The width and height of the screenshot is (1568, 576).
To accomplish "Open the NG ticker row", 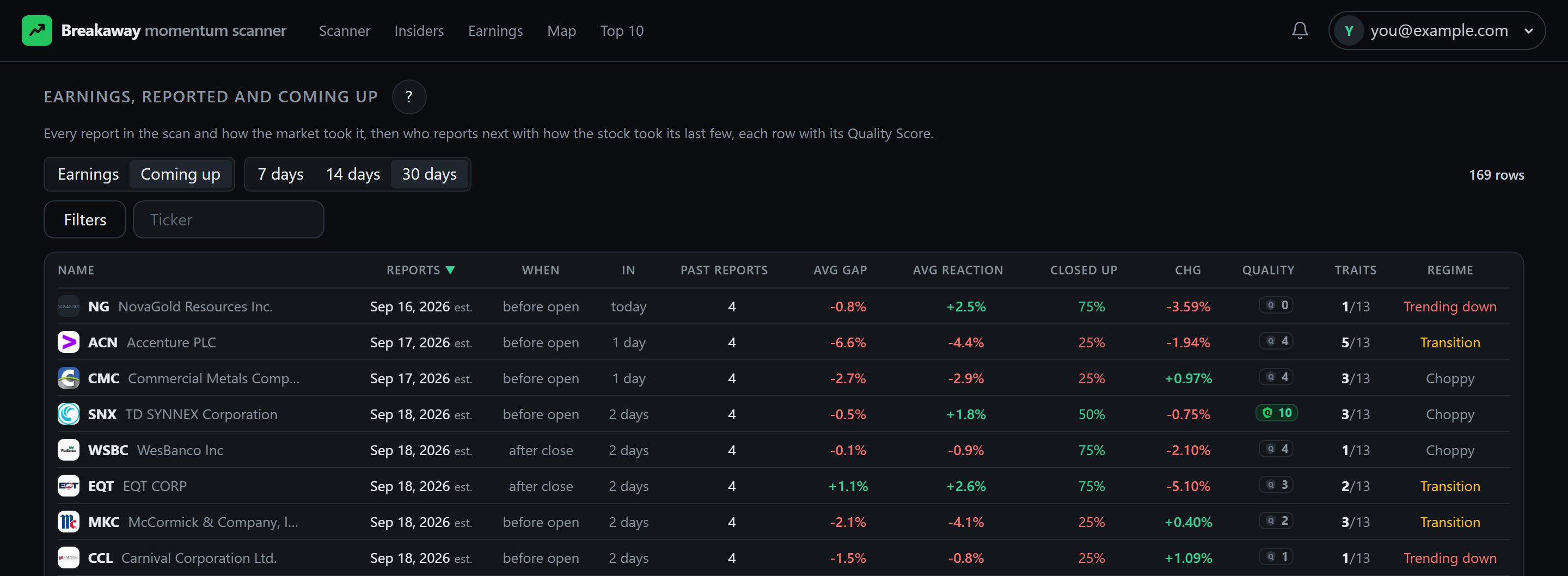I will 784,307.
